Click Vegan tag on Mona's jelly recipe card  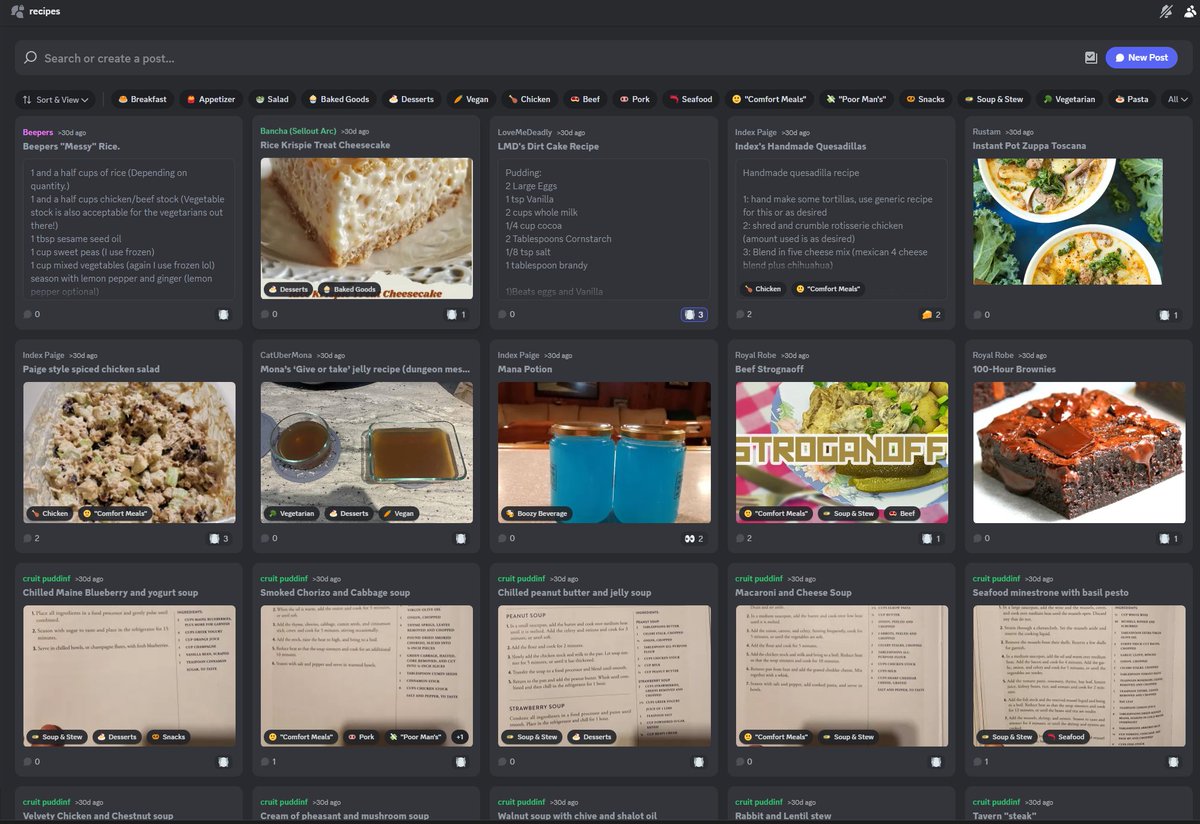[x=397, y=513]
